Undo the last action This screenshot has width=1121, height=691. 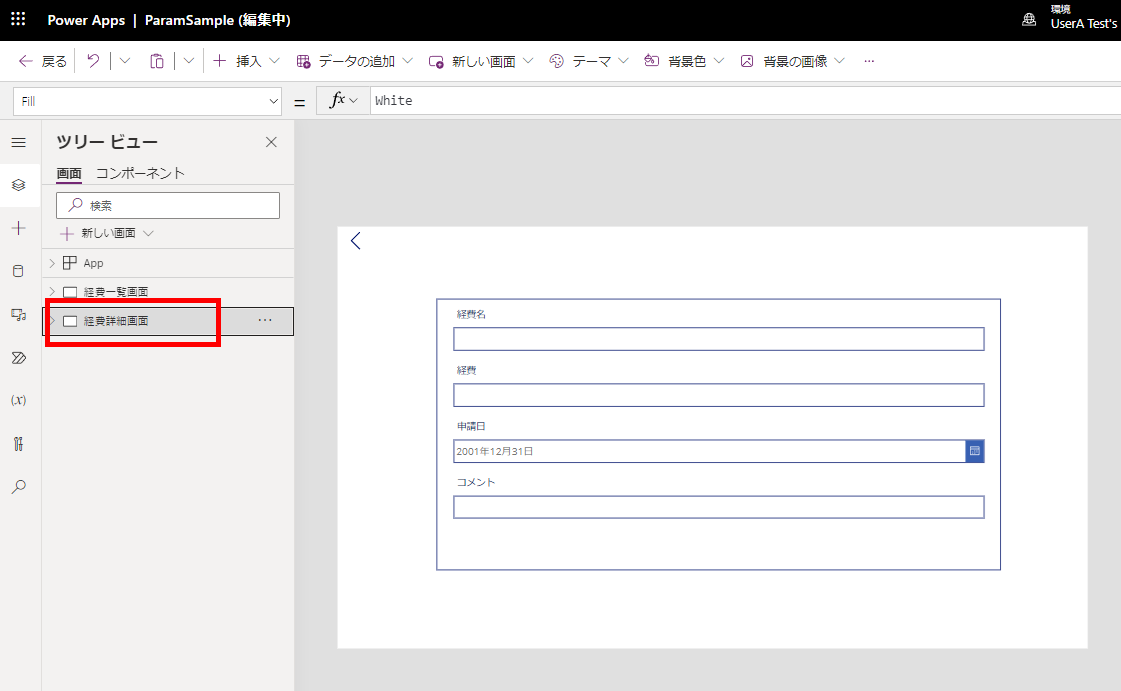point(93,61)
